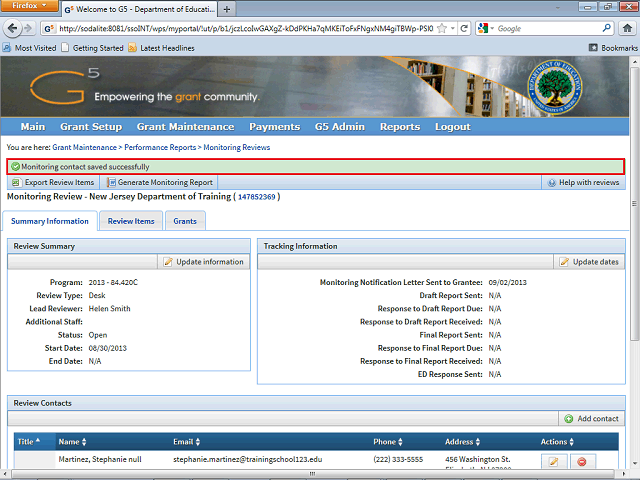
Task: Delete Martinez, Stephanie contact red icon
Action: (582, 461)
